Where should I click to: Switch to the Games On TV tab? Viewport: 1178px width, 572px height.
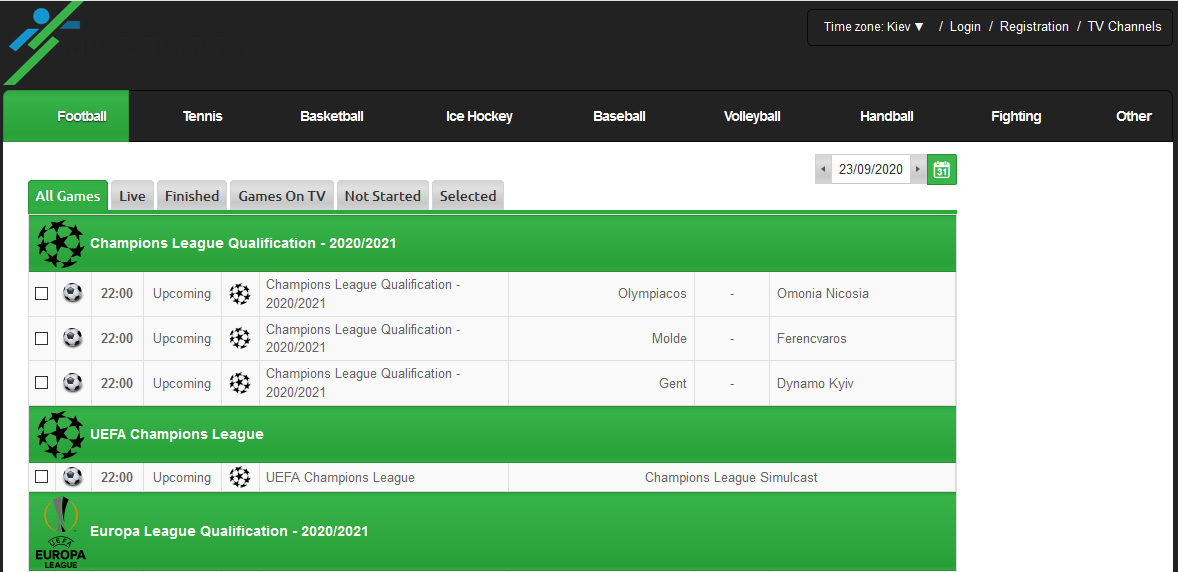click(282, 196)
